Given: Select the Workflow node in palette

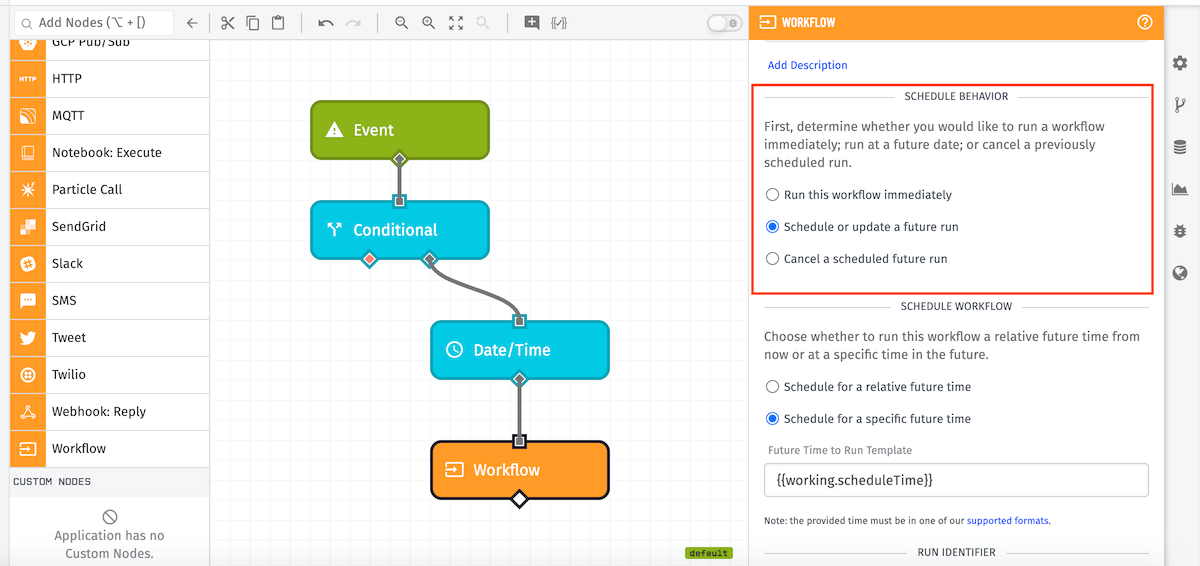Looking at the screenshot, I should tap(109, 449).
